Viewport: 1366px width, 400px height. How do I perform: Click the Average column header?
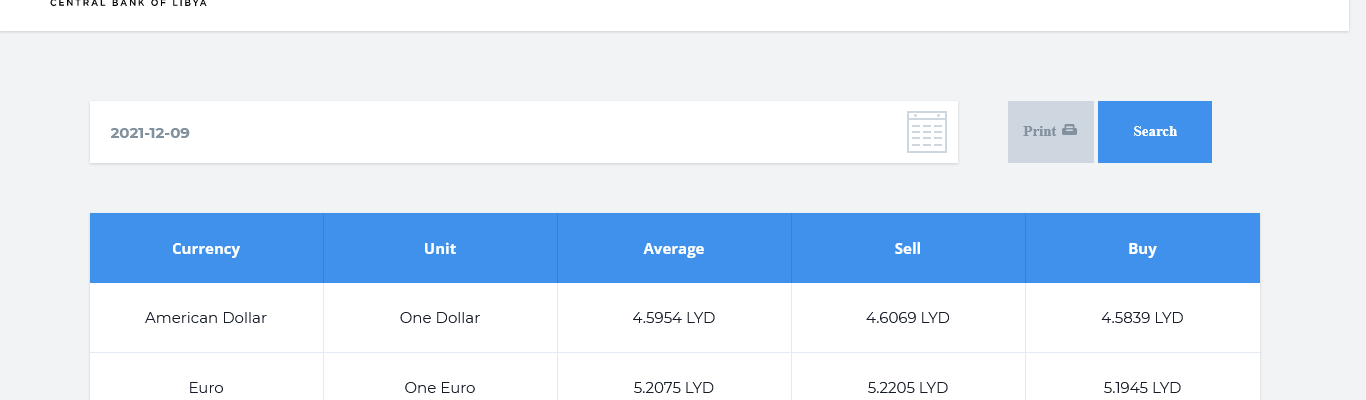[x=674, y=249]
